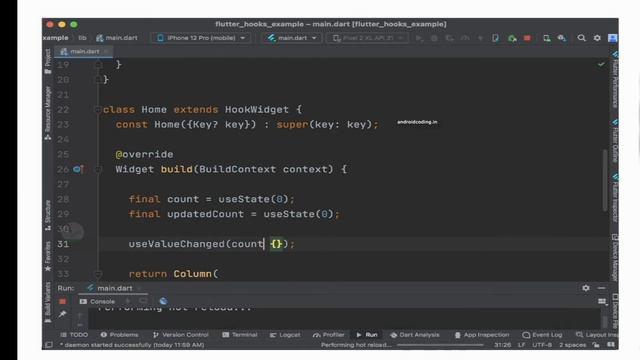
Task: Click the inspection checkmark at editor top right
Action: tap(601, 64)
